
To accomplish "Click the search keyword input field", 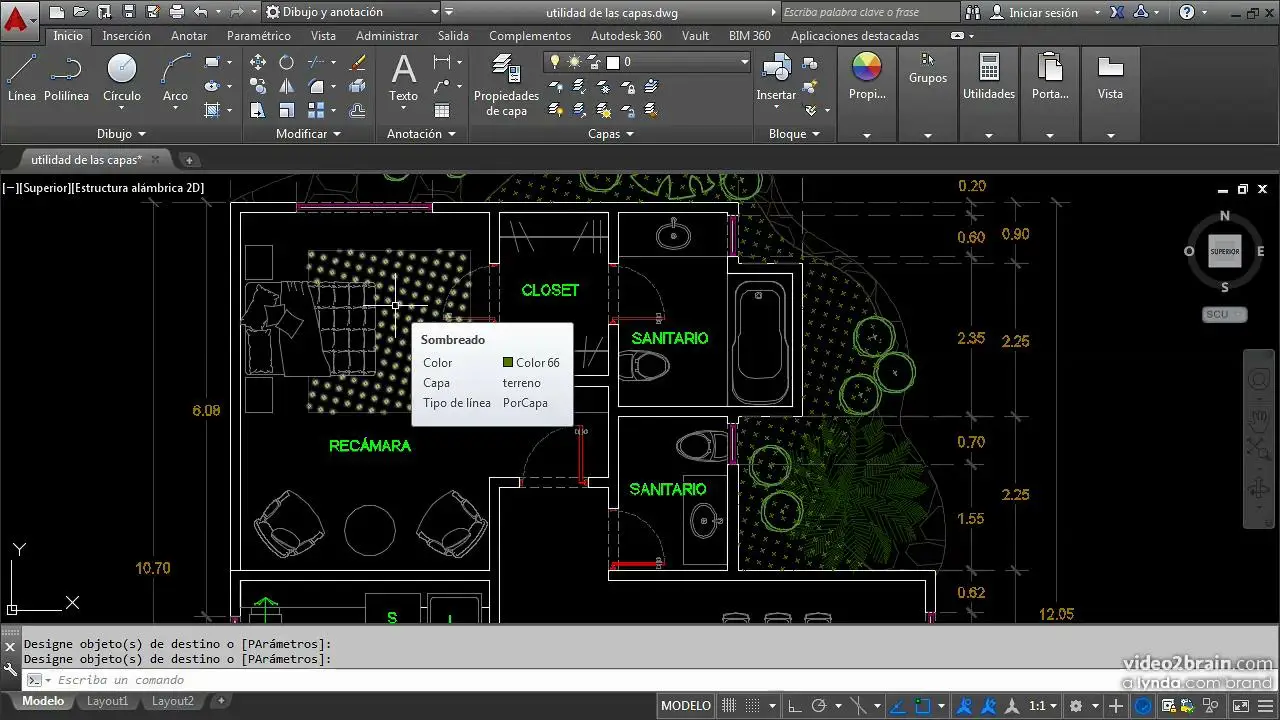I will (870, 12).
